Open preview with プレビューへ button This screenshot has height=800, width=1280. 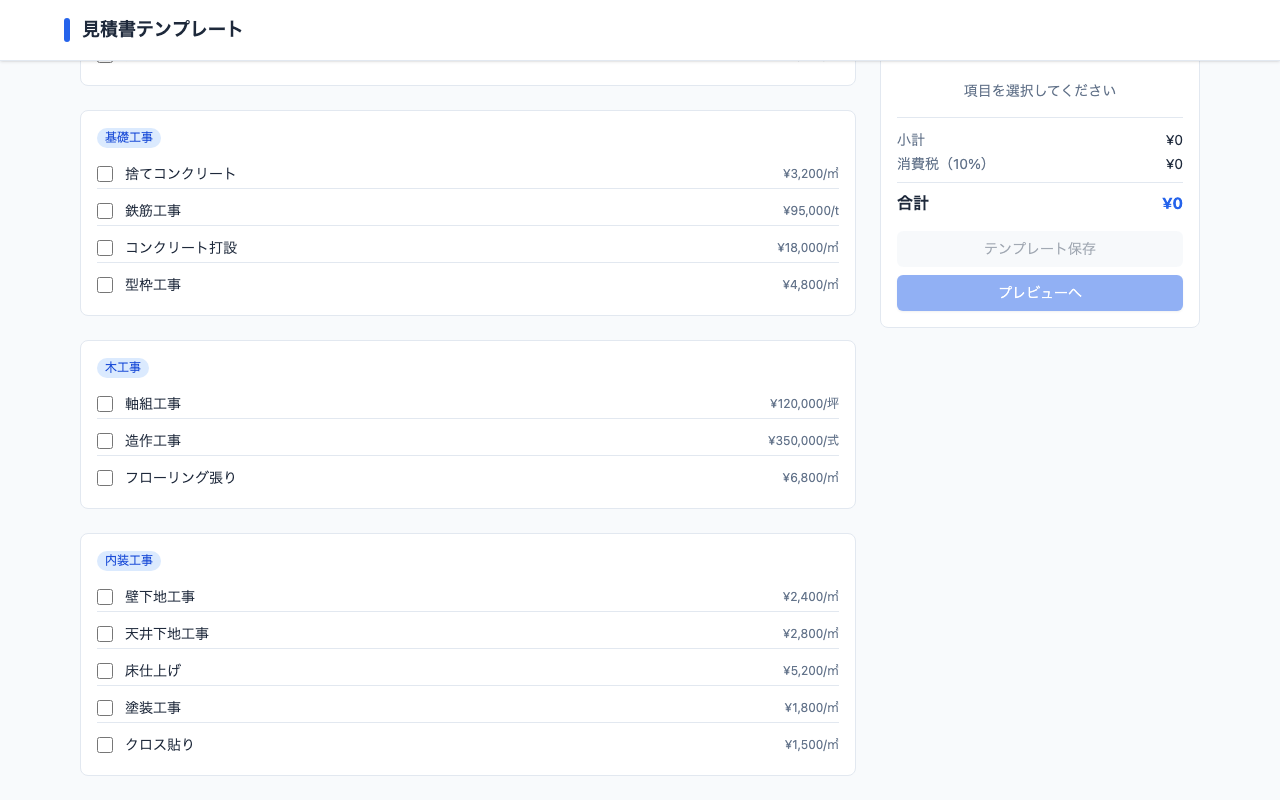[1040, 293]
